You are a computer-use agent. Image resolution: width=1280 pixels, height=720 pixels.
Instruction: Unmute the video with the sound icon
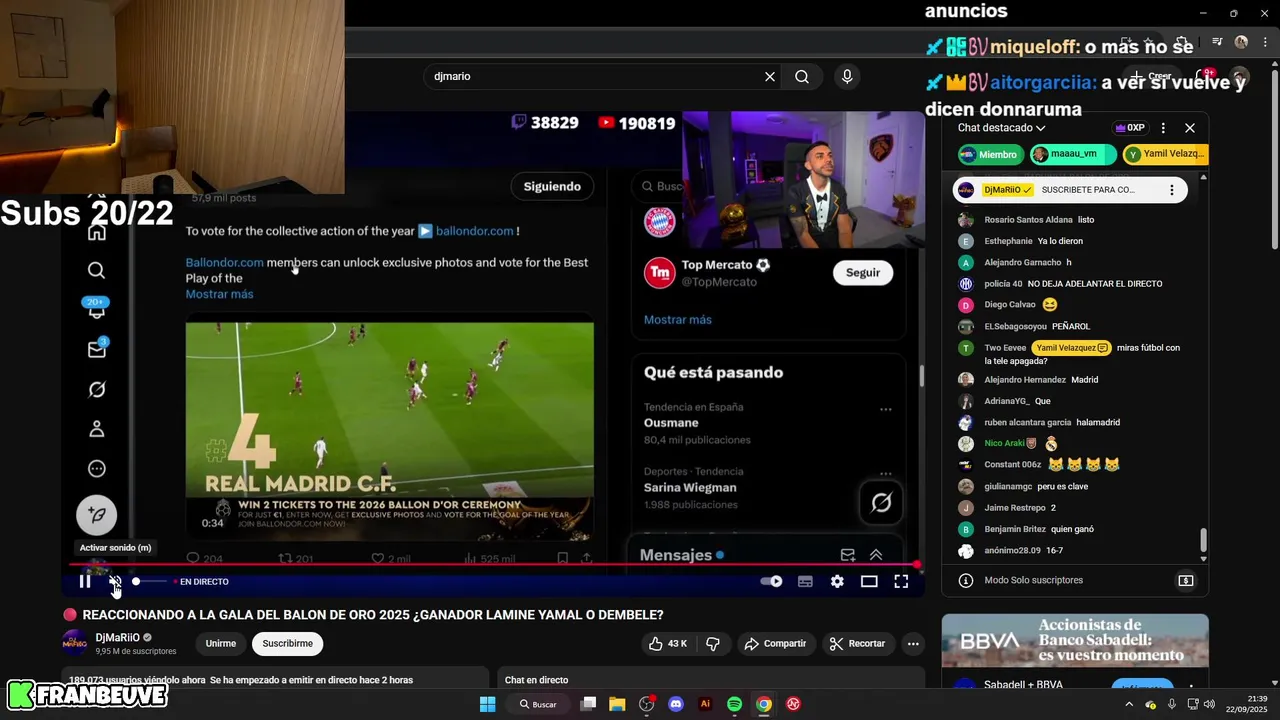pyautogui.click(x=115, y=581)
